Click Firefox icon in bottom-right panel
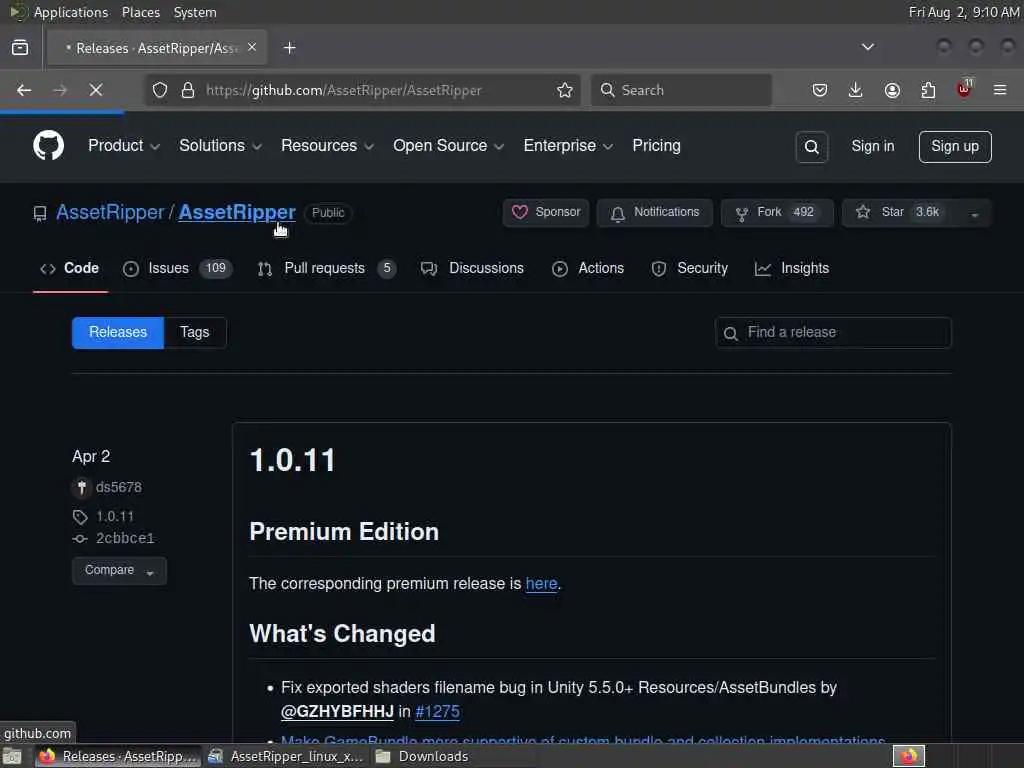Image resolution: width=1024 pixels, height=768 pixels. (909, 756)
